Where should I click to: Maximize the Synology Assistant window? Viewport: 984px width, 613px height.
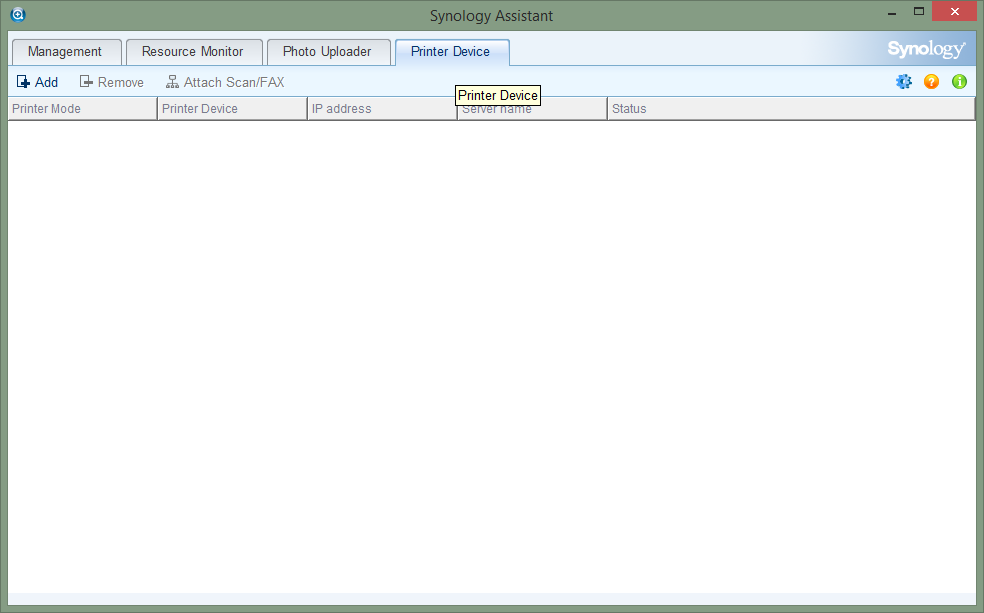[919, 12]
